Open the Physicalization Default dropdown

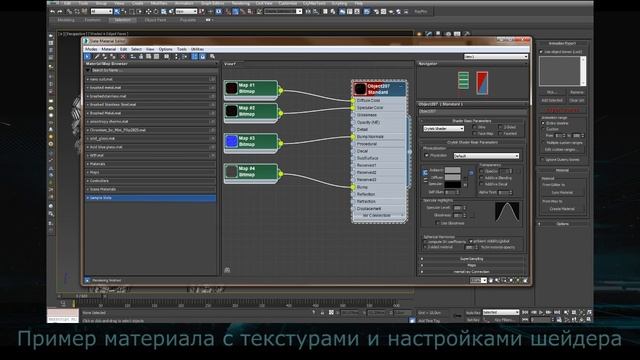[486, 156]
